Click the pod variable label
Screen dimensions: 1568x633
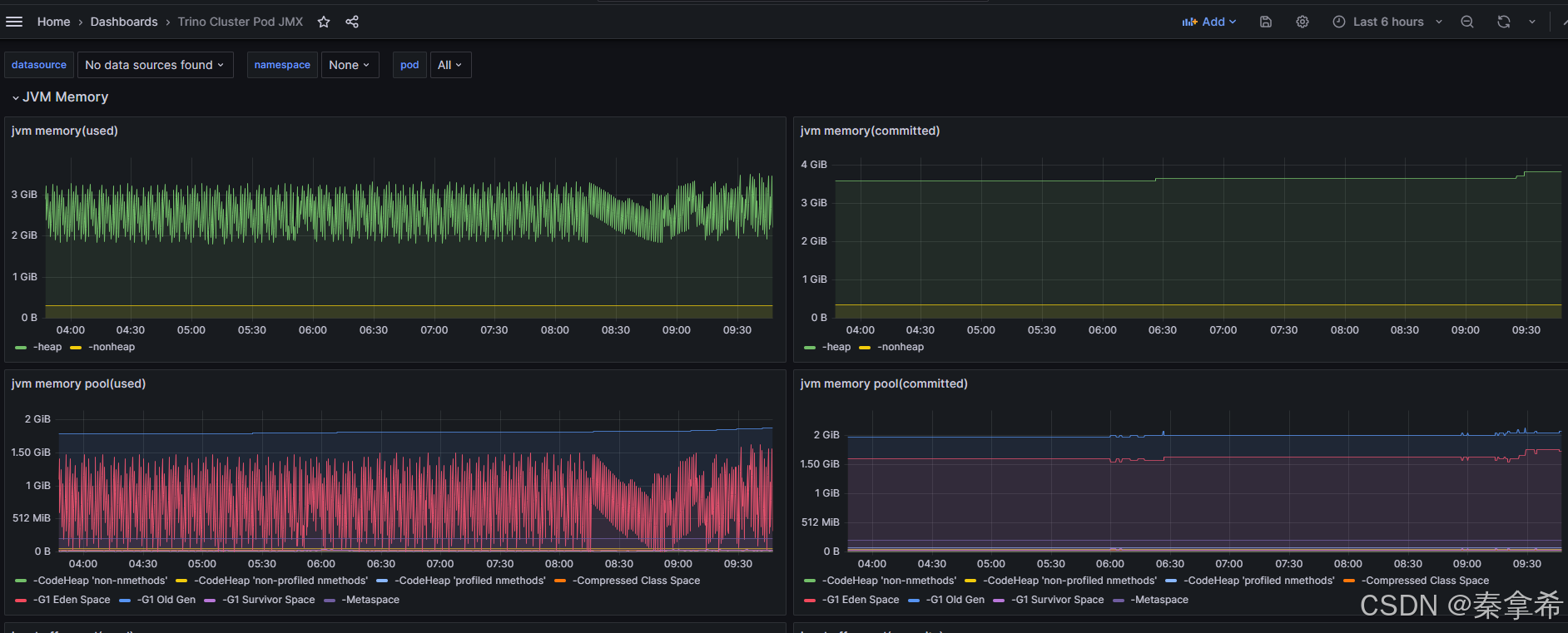pyautogui.click(x=409, y=65)
